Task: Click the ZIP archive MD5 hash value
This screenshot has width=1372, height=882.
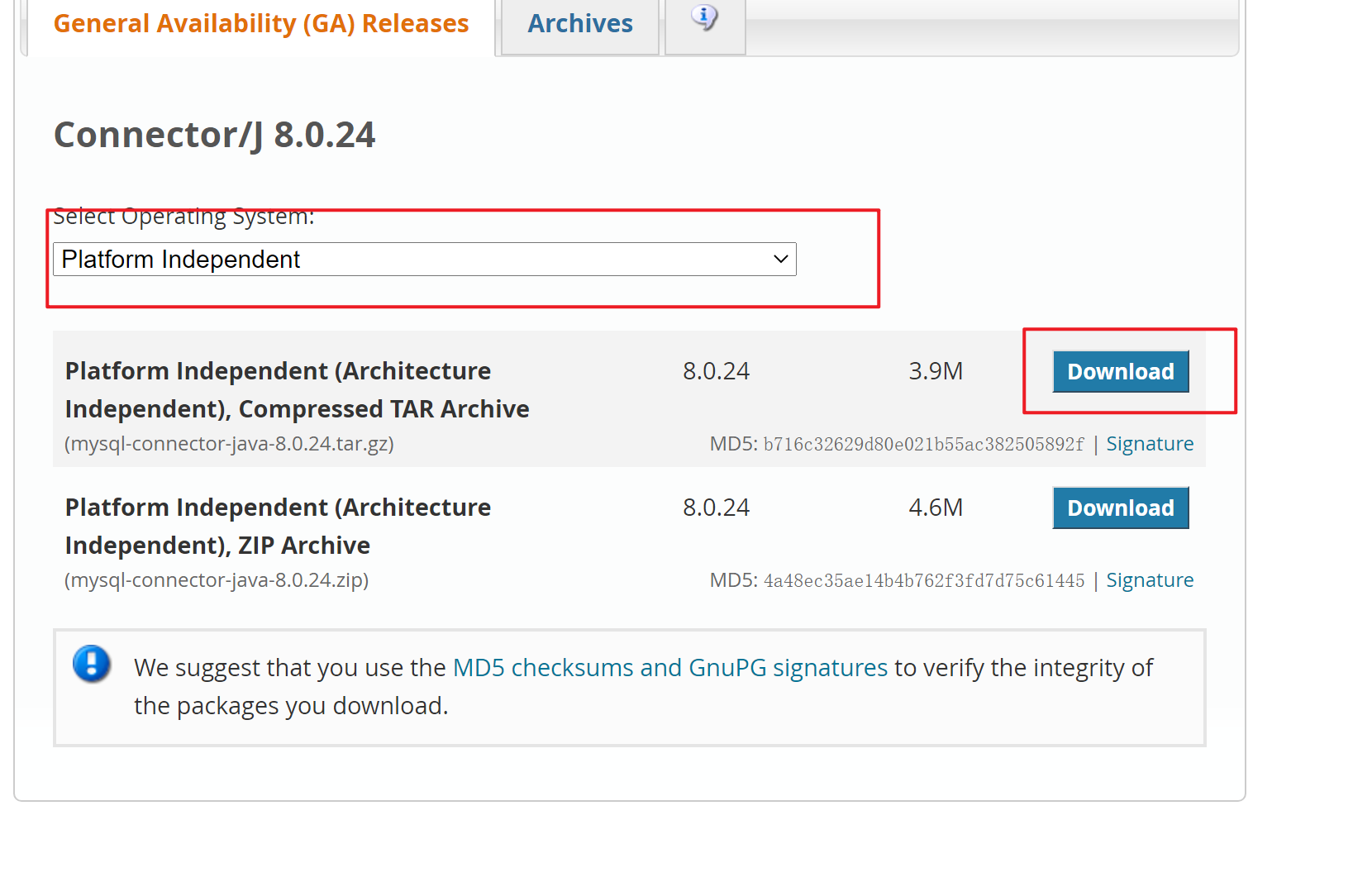Action: tap(923, 581)
